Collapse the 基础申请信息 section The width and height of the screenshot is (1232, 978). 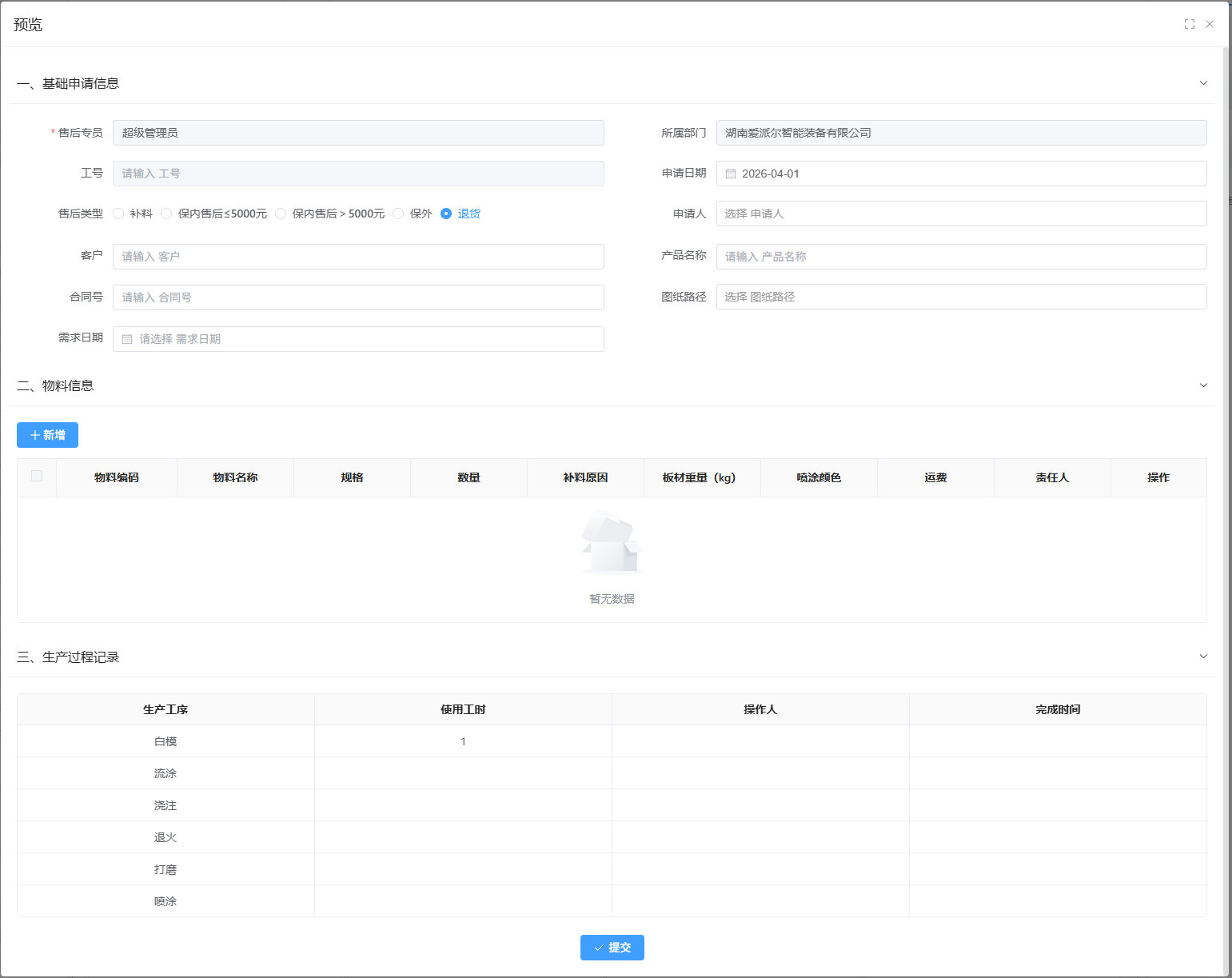[1203, 83]
